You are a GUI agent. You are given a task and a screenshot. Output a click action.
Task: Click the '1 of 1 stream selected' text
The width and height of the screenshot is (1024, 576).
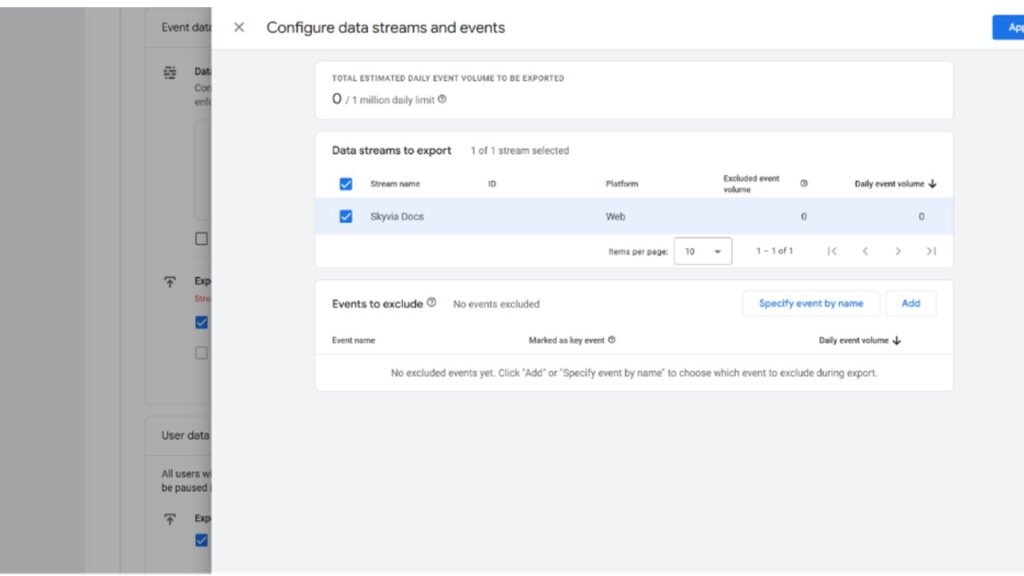coord(520,151)
